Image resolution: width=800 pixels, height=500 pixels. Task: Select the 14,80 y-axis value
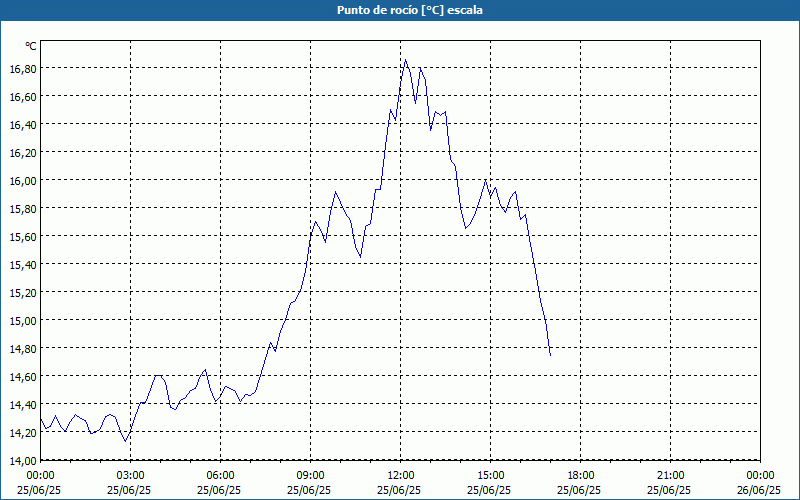point(23,349)
